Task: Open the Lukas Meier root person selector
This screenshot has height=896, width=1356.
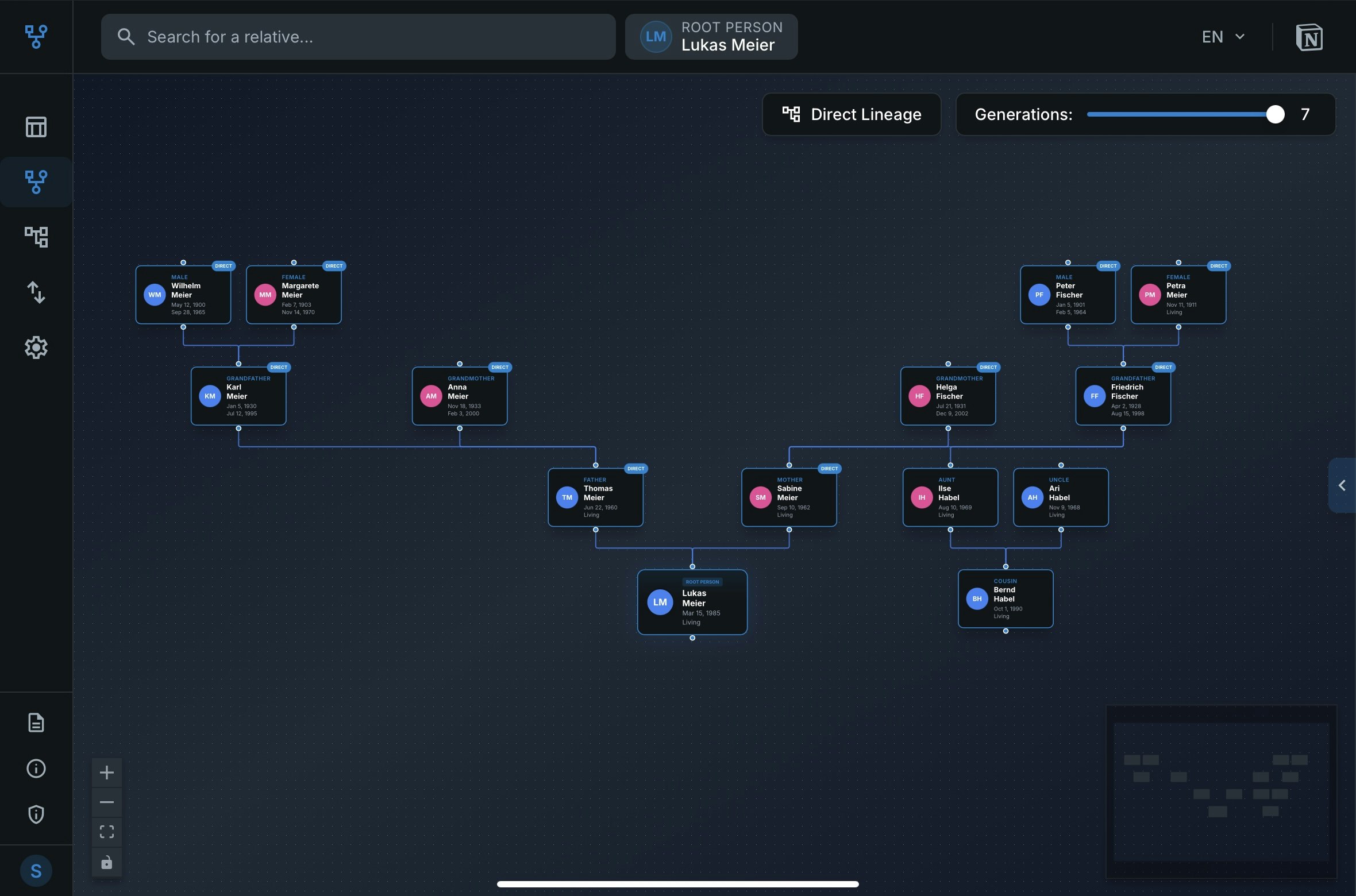Action: (x=711, y=36)
